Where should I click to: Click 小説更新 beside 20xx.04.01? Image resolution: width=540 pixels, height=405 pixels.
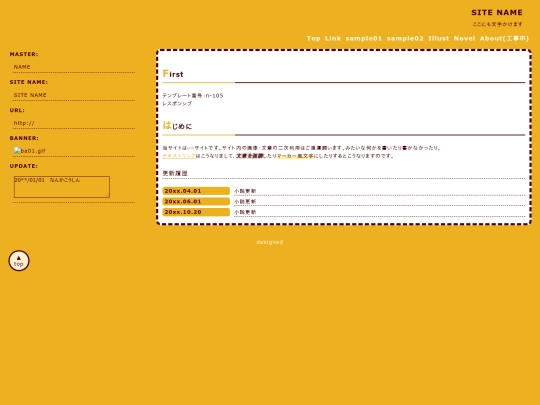[245, 191]
